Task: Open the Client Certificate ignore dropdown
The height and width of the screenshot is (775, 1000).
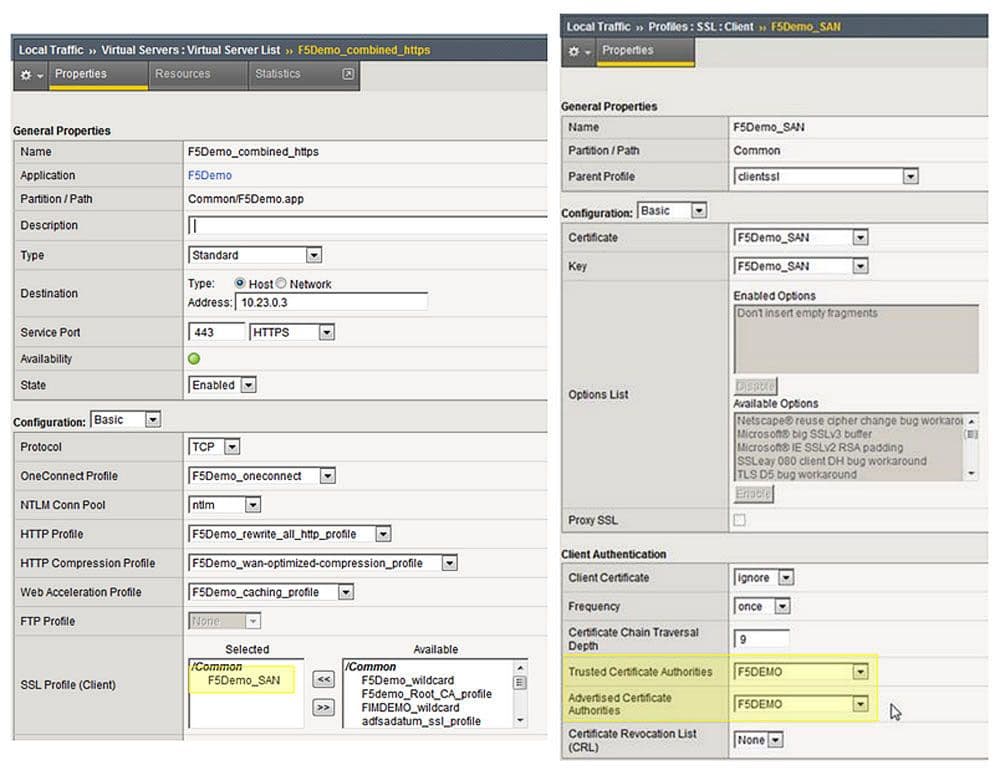Action: pos(785,578)
